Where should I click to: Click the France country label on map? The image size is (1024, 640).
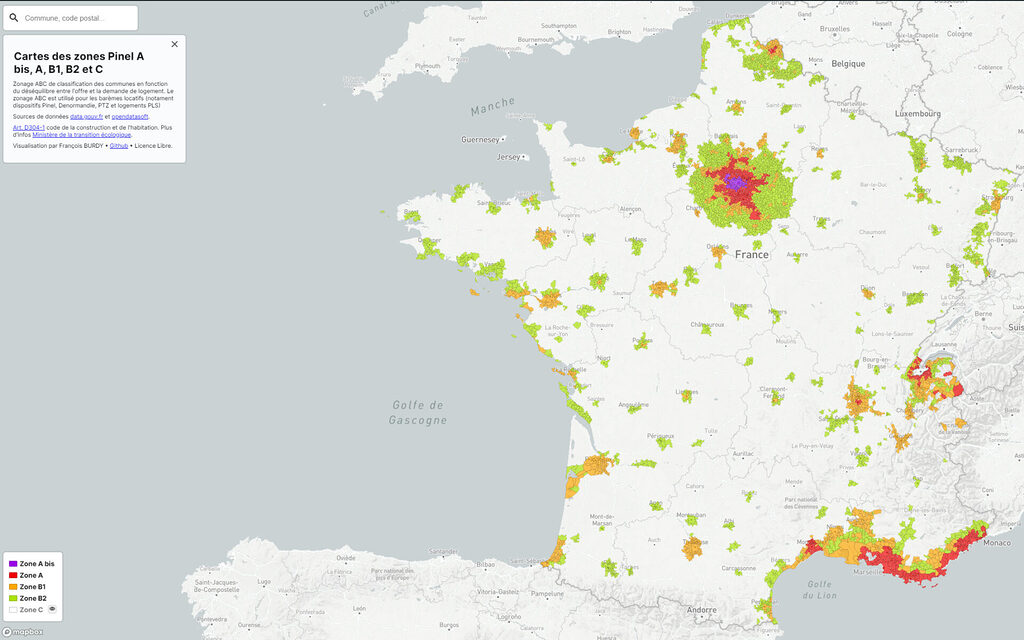point(752,255)
